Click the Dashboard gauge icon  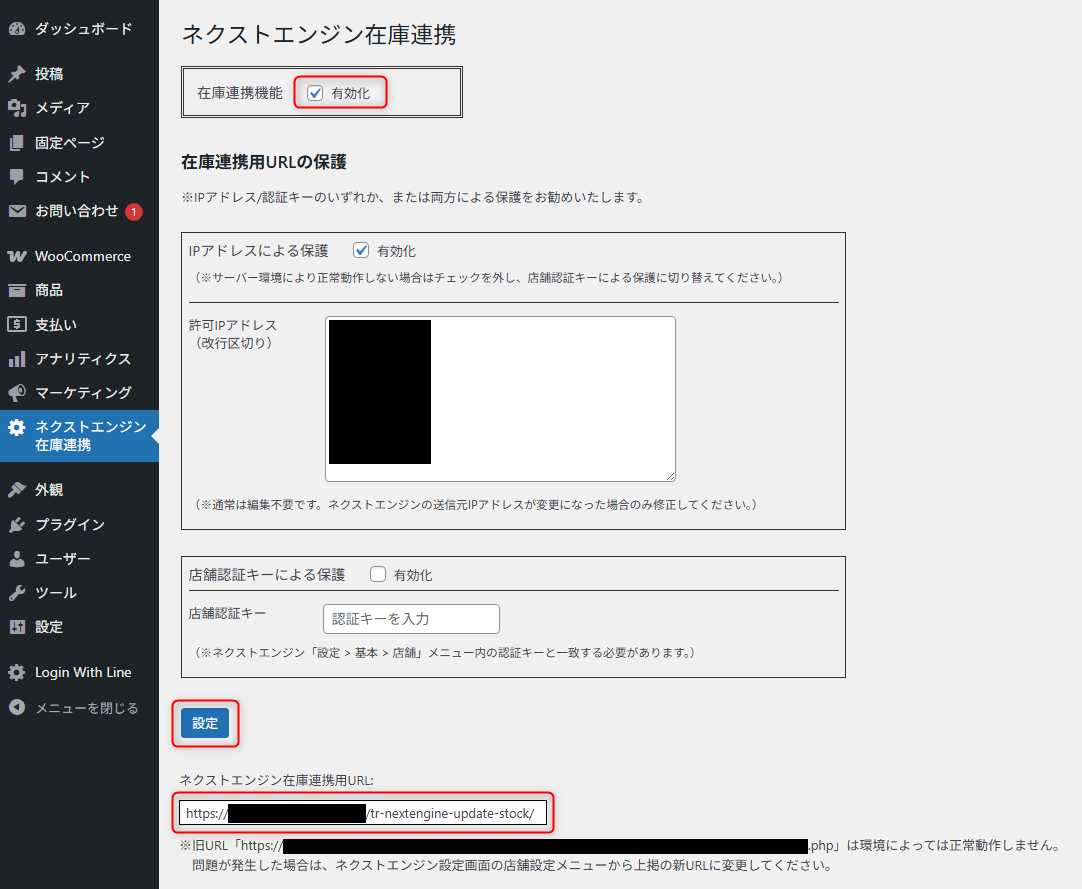coord(16,29)
